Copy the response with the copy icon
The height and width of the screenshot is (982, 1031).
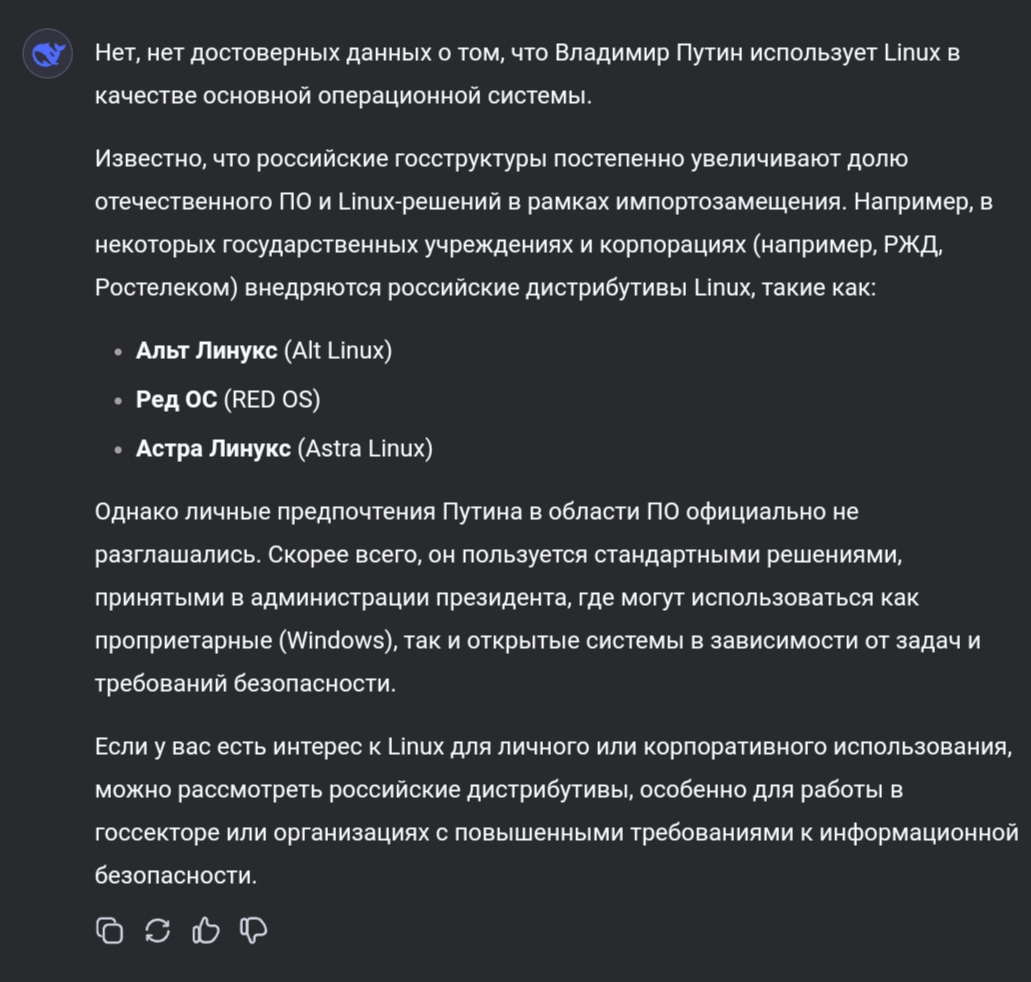point(109,931)
